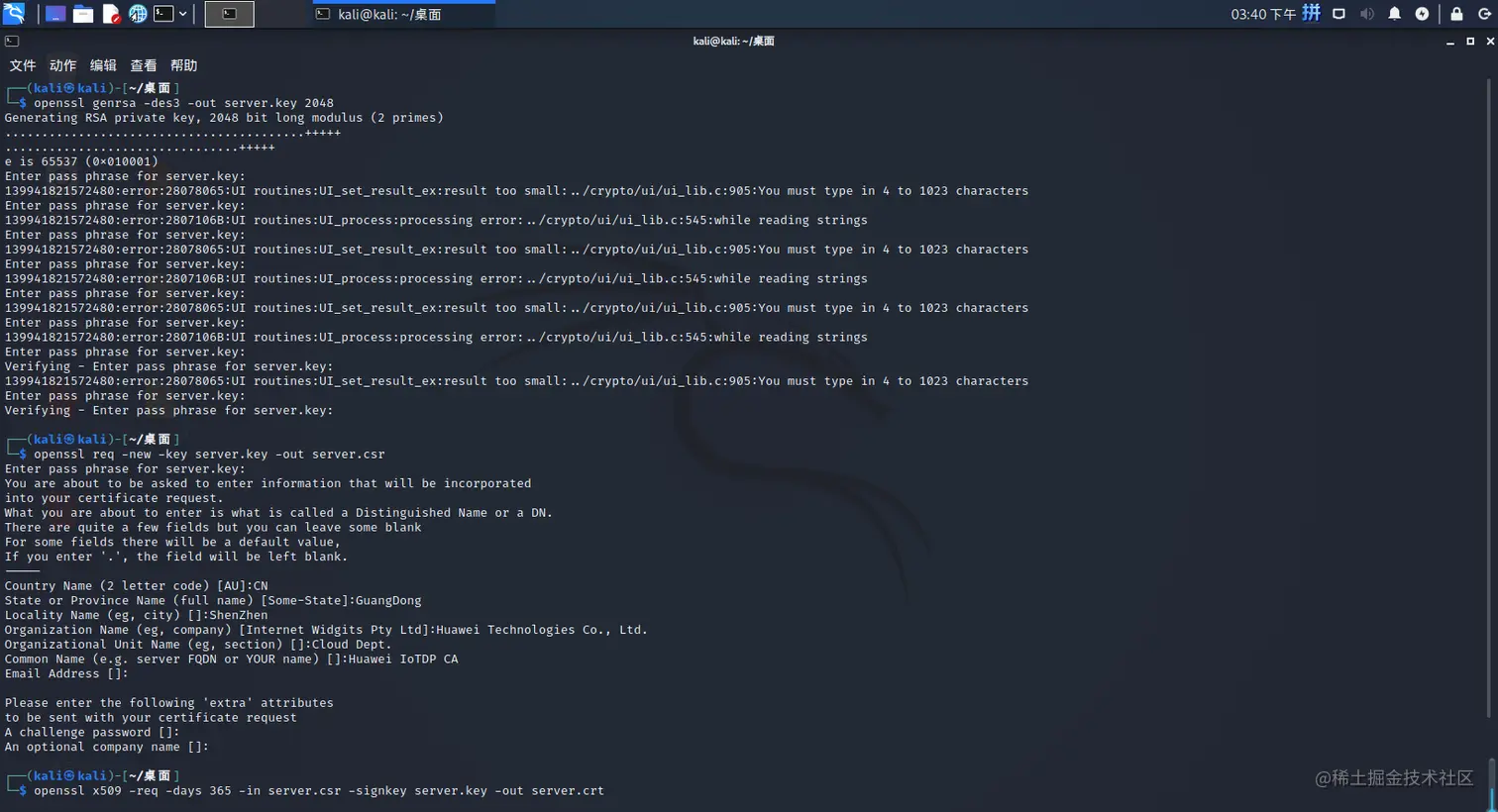
Task: Lock the screen with the padlock icon
Action: tap(1456, 14)
